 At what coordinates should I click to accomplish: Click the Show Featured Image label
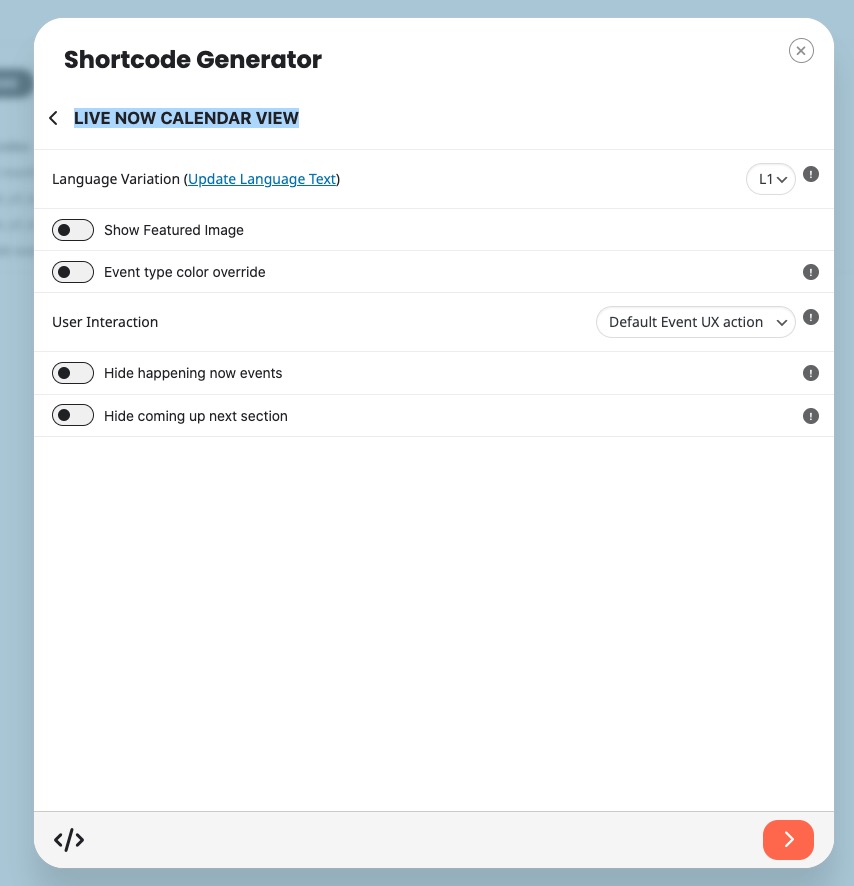click(x=174, y=230)
